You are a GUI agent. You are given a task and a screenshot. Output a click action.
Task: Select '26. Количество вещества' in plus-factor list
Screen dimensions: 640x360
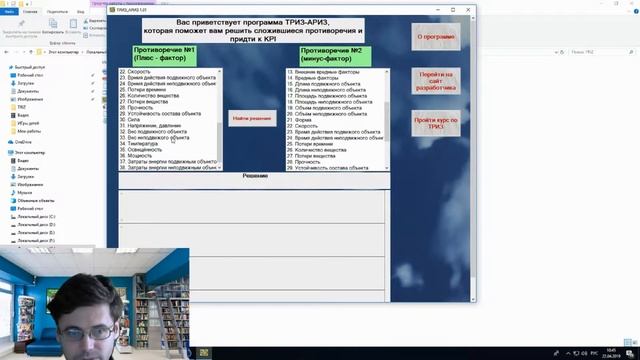[x=149, y=96]
